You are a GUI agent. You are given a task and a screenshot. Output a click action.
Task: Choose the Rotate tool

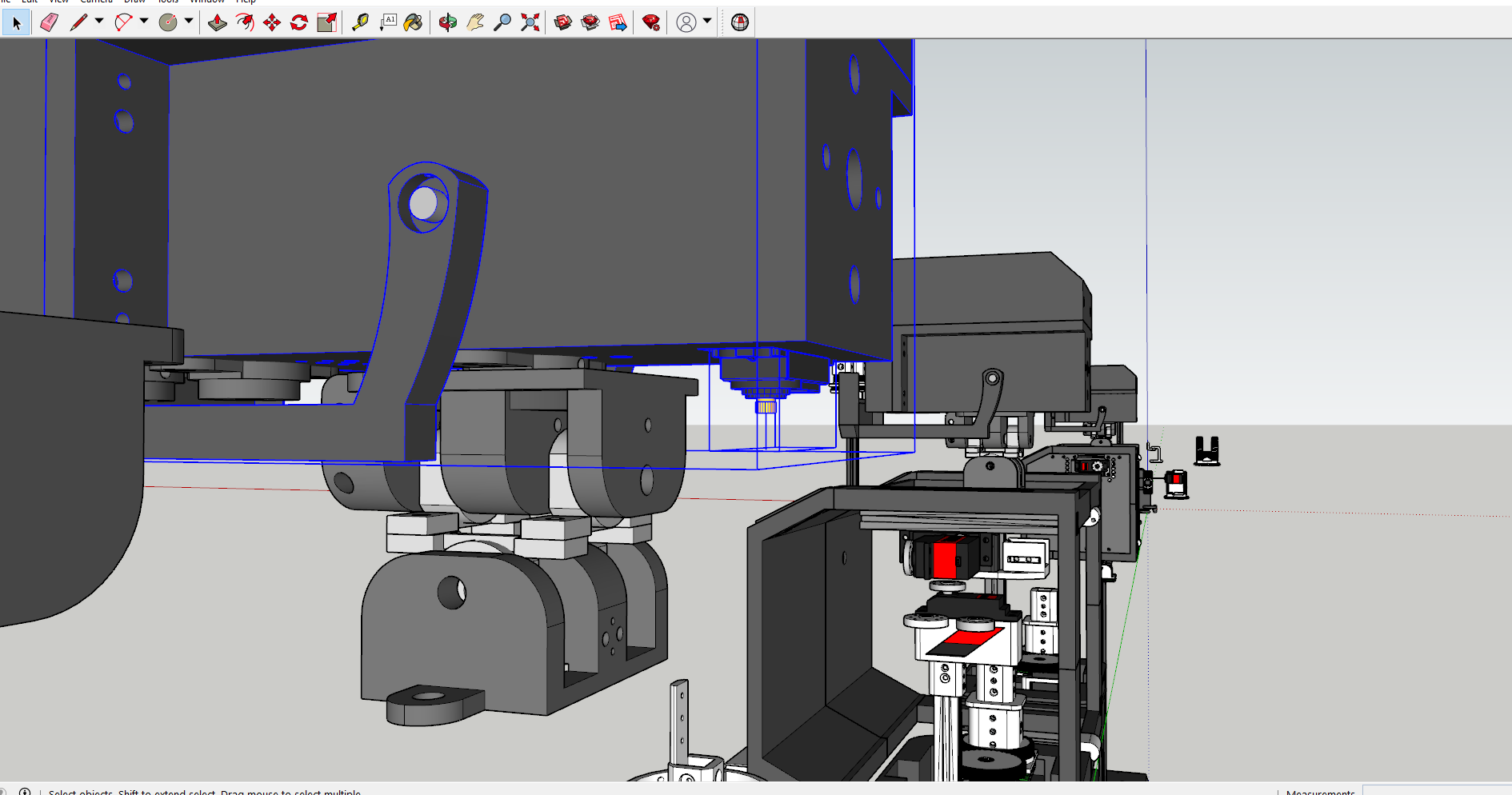pos(299,22)
